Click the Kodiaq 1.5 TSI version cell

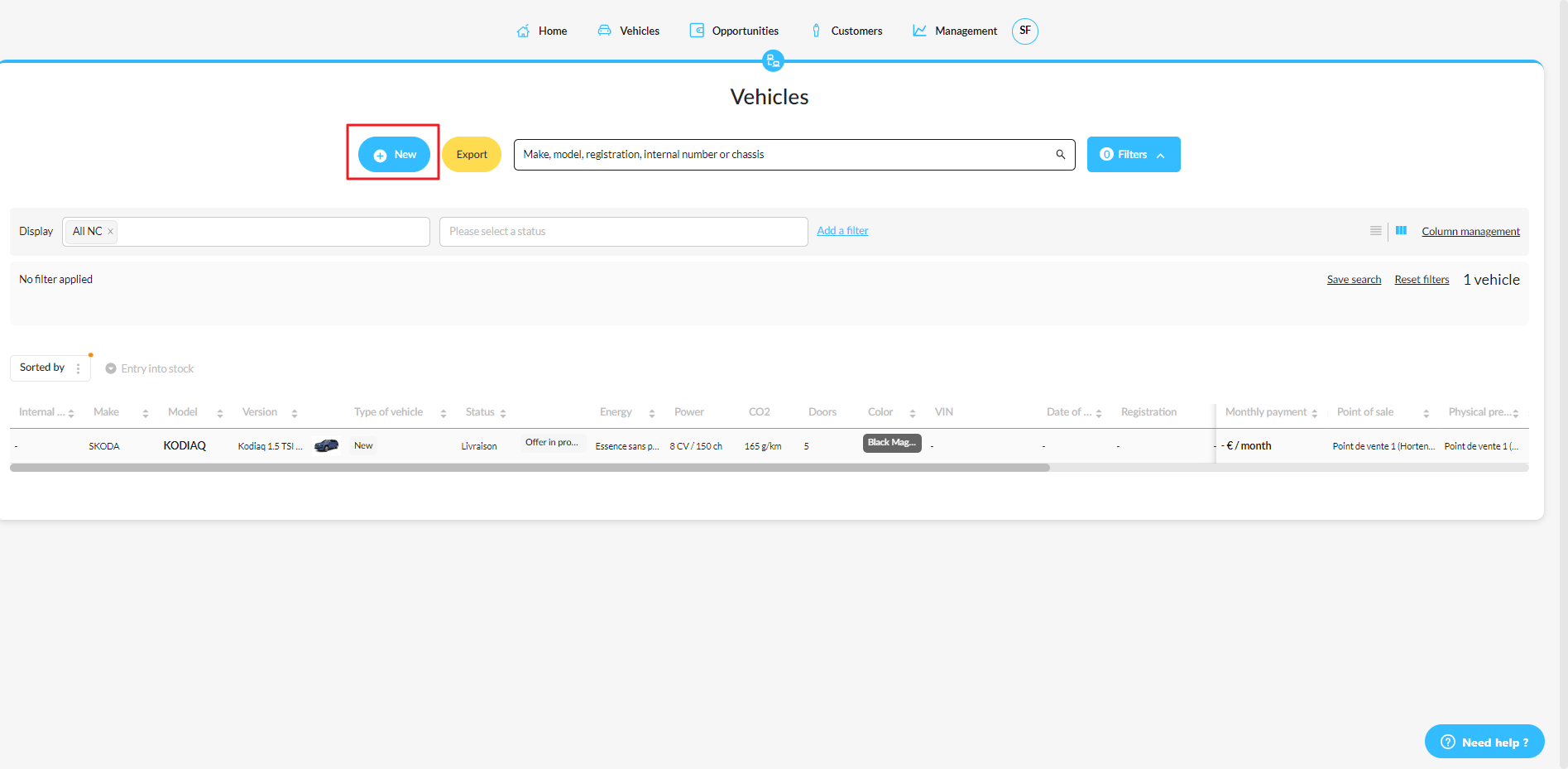coord(270,446)
